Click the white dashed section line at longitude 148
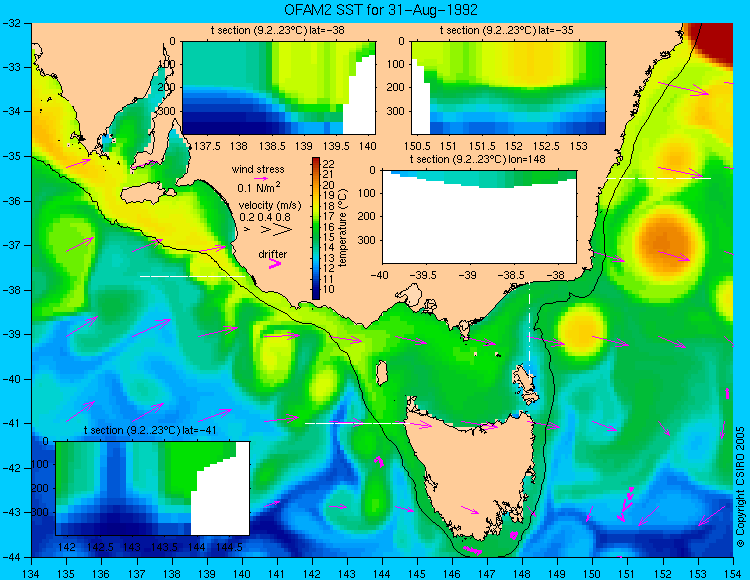The height and width of the screenshot is (580, 750). point(529,330)
